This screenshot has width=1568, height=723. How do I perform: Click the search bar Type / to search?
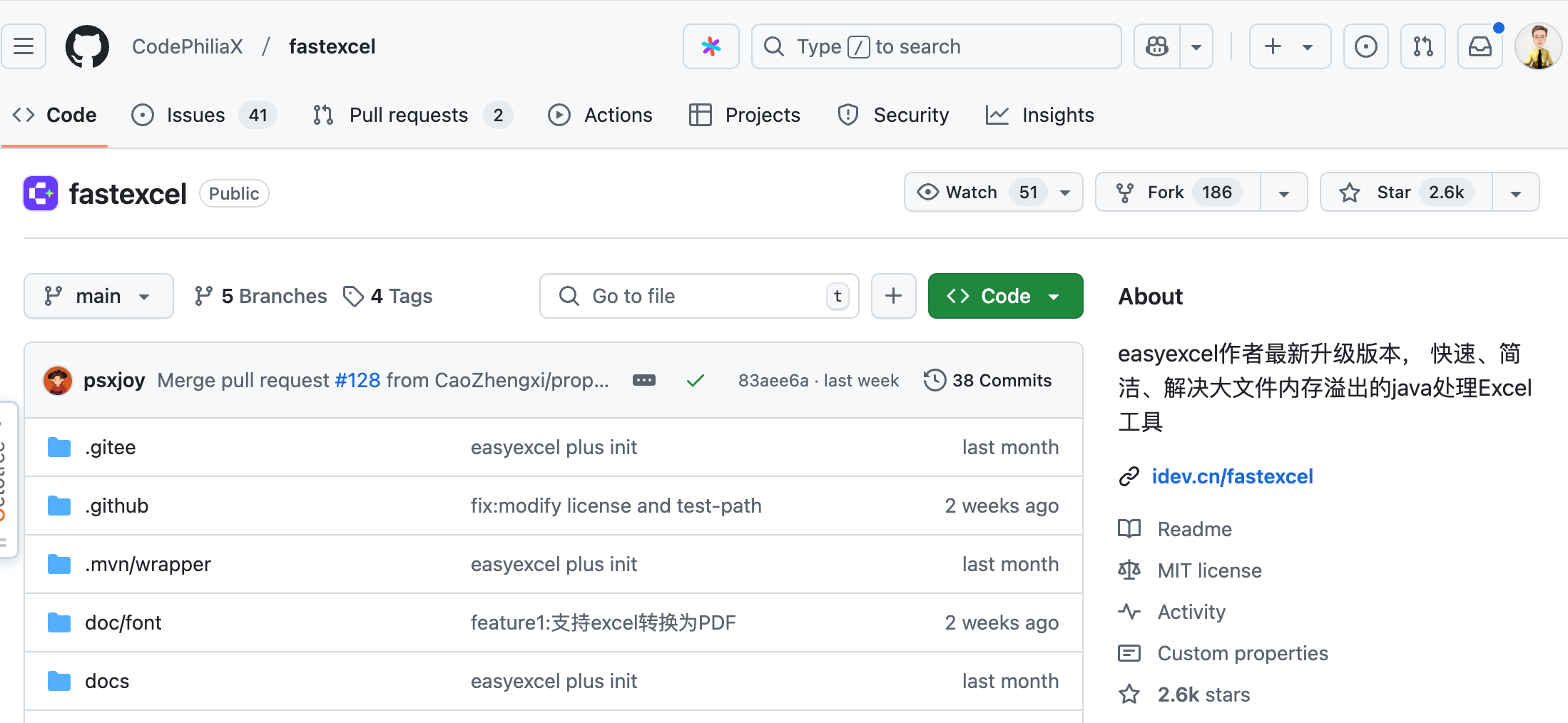point(936,46)
